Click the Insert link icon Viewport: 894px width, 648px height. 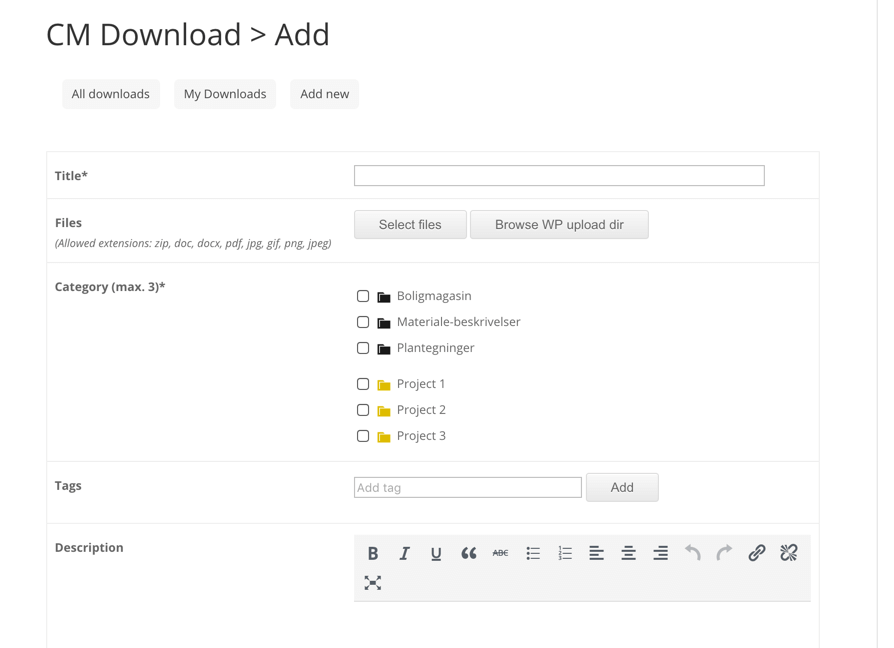tap(757, 553)
